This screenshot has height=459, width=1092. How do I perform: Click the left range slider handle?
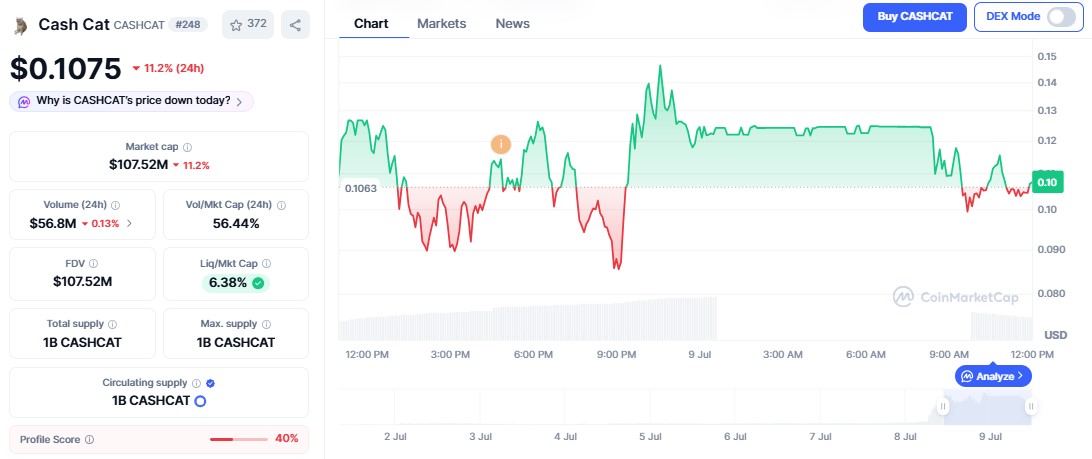[x=942, y=406]
